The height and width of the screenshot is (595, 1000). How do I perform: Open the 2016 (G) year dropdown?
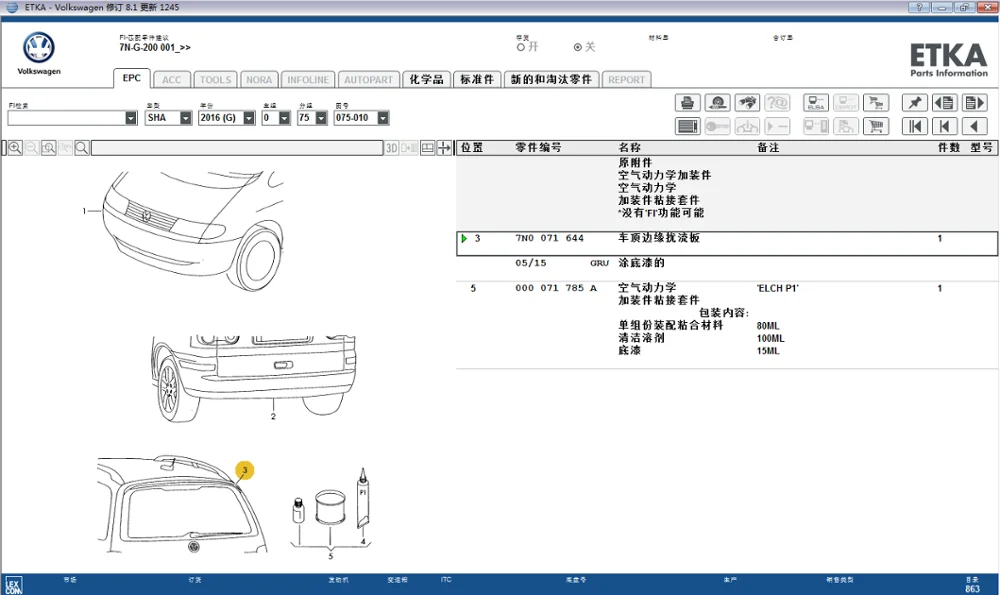[249, 118]
